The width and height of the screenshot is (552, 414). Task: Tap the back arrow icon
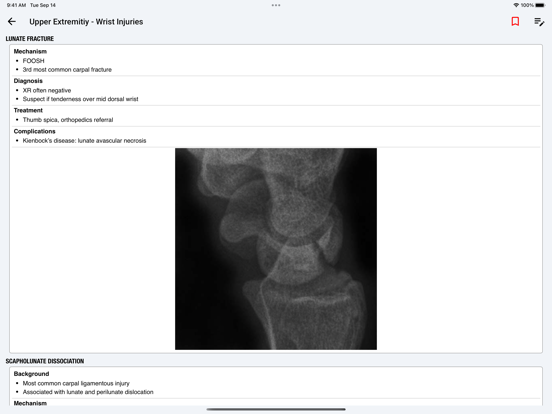pyautogui.click(x=12, y=21)
